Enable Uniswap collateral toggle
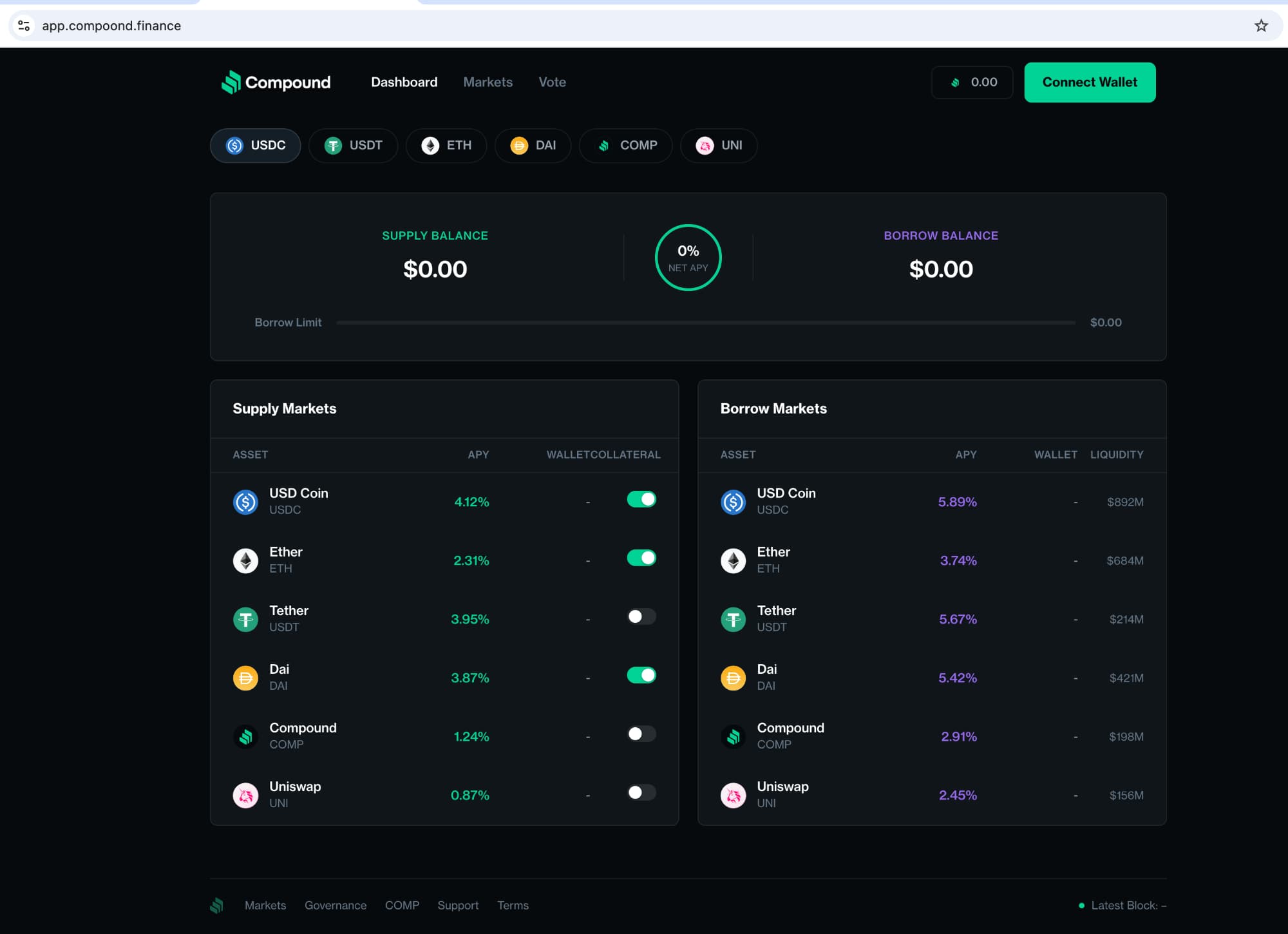Viewport: 1288px width, 934px height. (641, 792)
